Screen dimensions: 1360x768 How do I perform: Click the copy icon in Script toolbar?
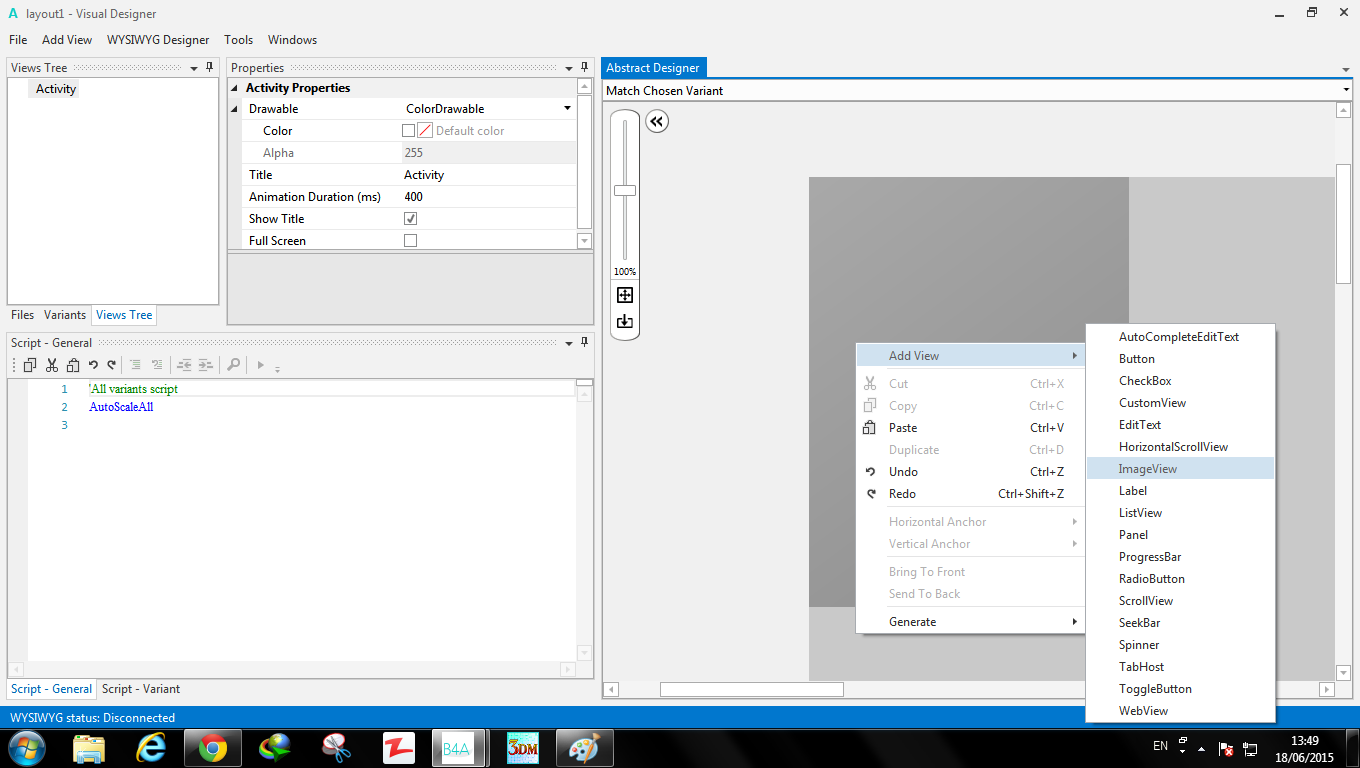point(30,365)
